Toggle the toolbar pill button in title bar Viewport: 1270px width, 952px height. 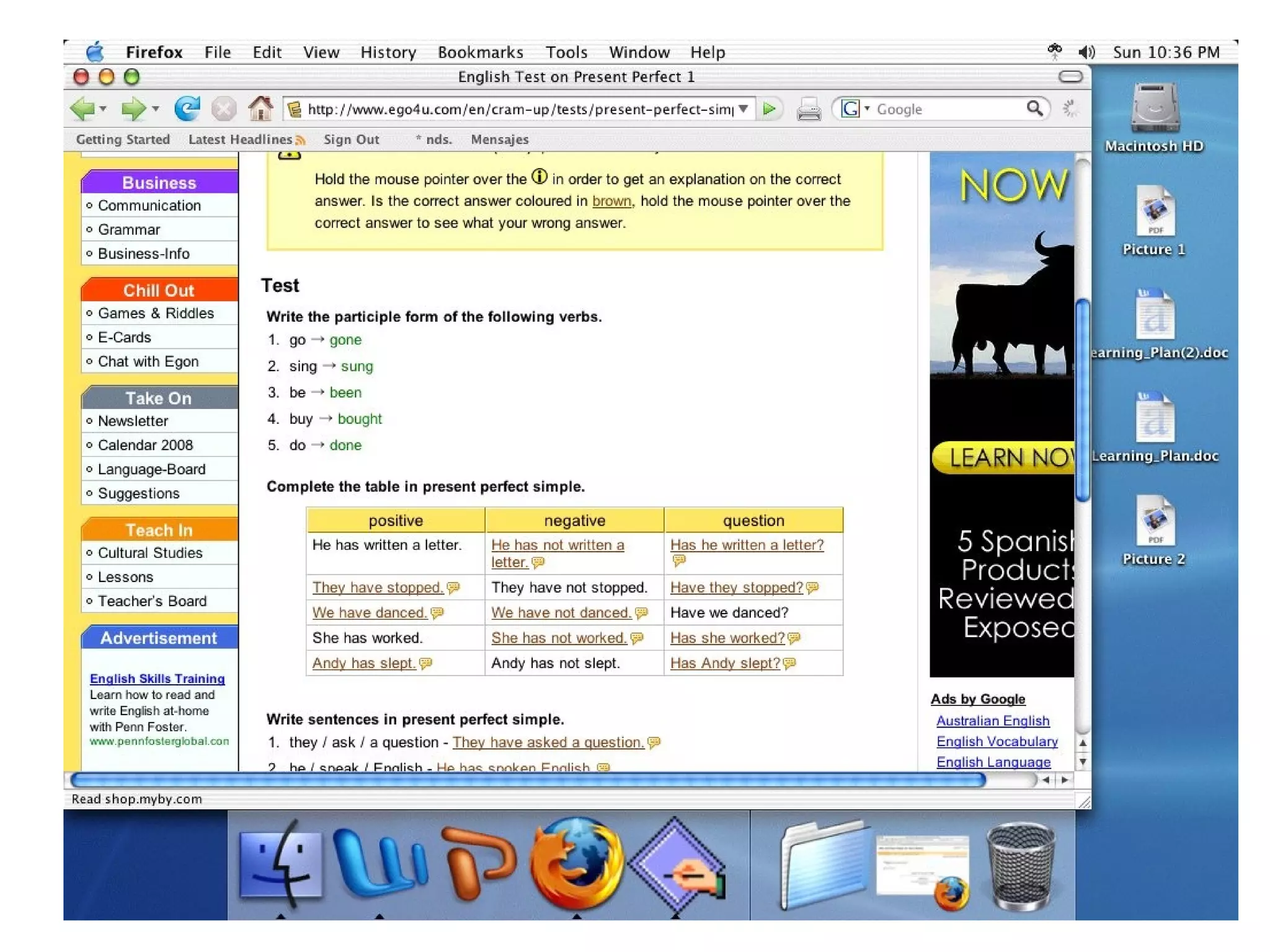[1070, 77]
